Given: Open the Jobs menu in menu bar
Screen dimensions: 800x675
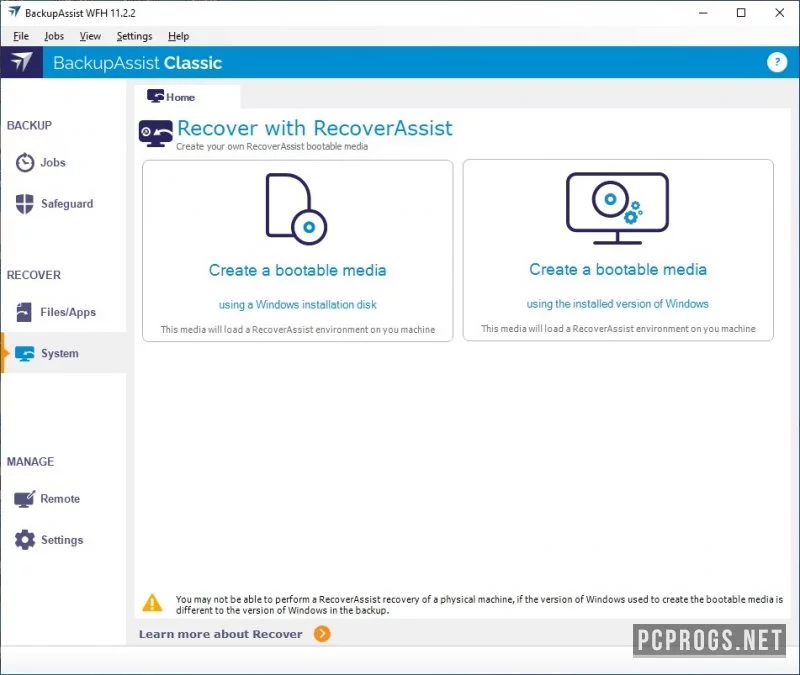Looking at the screenshot, I should [54, 36].
